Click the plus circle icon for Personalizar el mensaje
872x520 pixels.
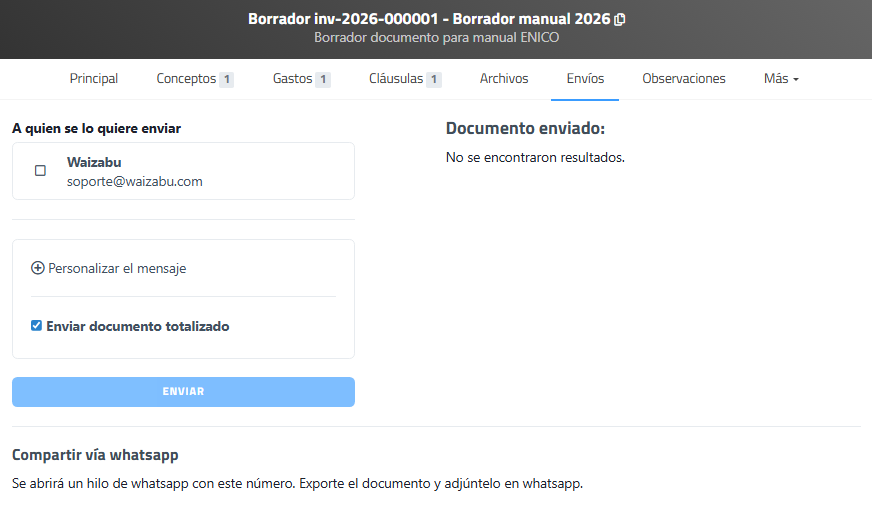[x=38, y=268]
